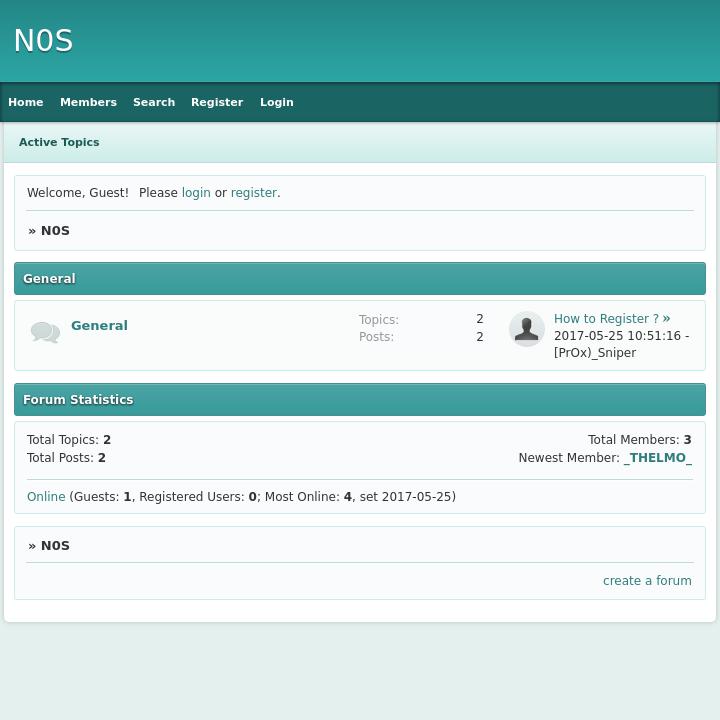Screen dimensions: 720x720
Task: Click the bottom N0S breadcrumb link
Action: 55,546
